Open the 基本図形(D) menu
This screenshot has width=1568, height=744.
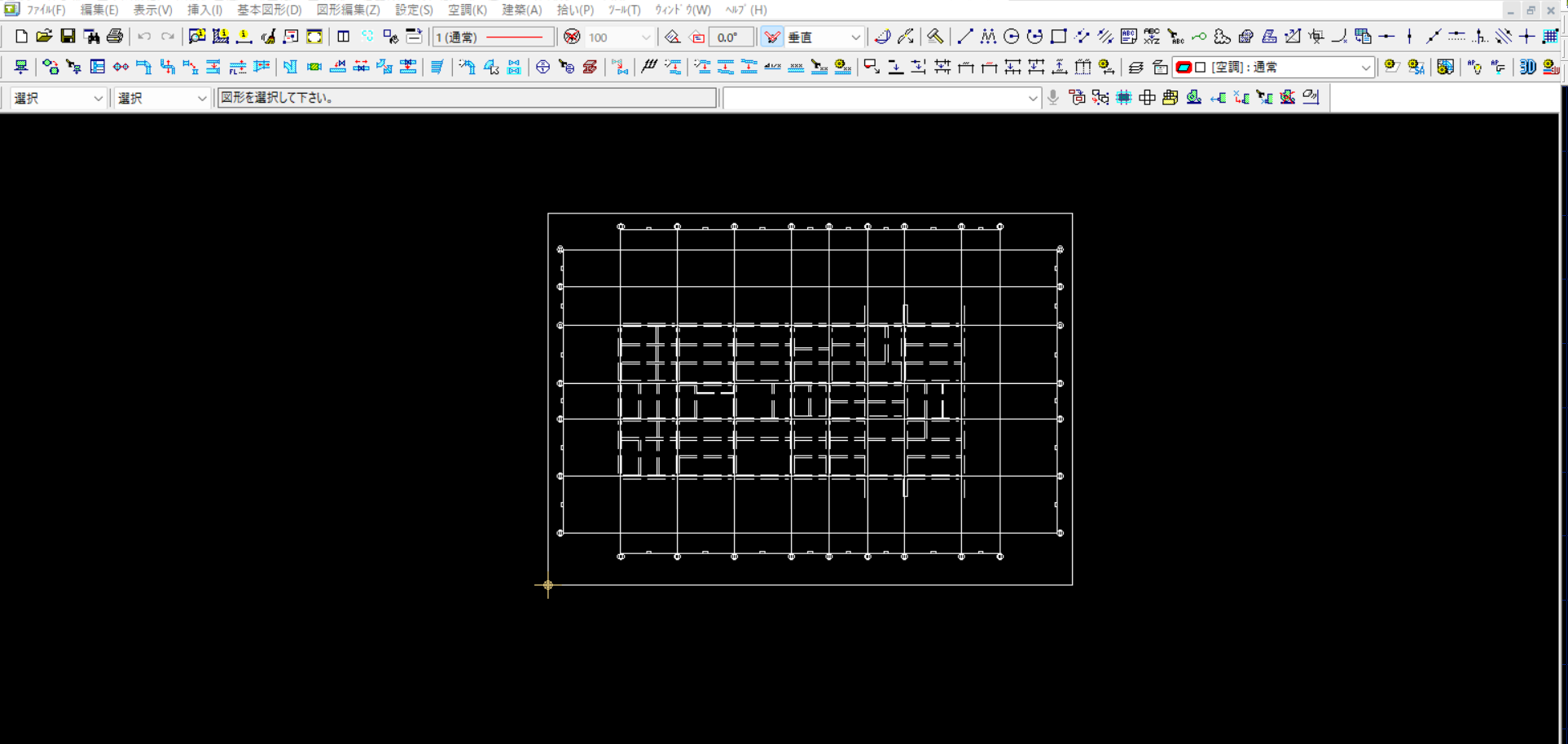pos(270,10)
